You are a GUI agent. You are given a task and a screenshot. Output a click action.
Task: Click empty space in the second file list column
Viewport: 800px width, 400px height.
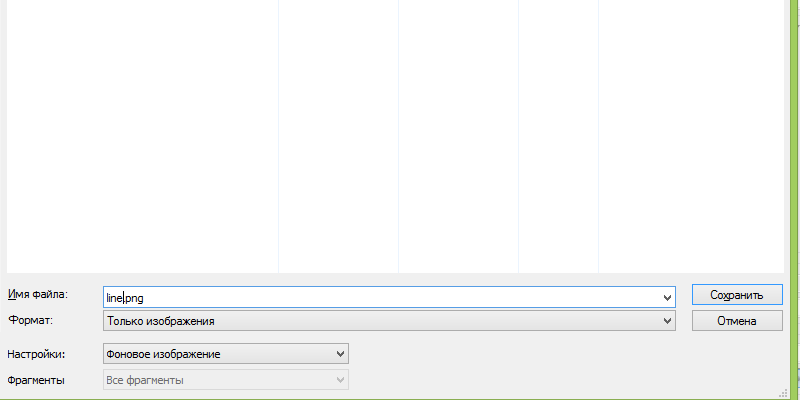tap(338, 130)
